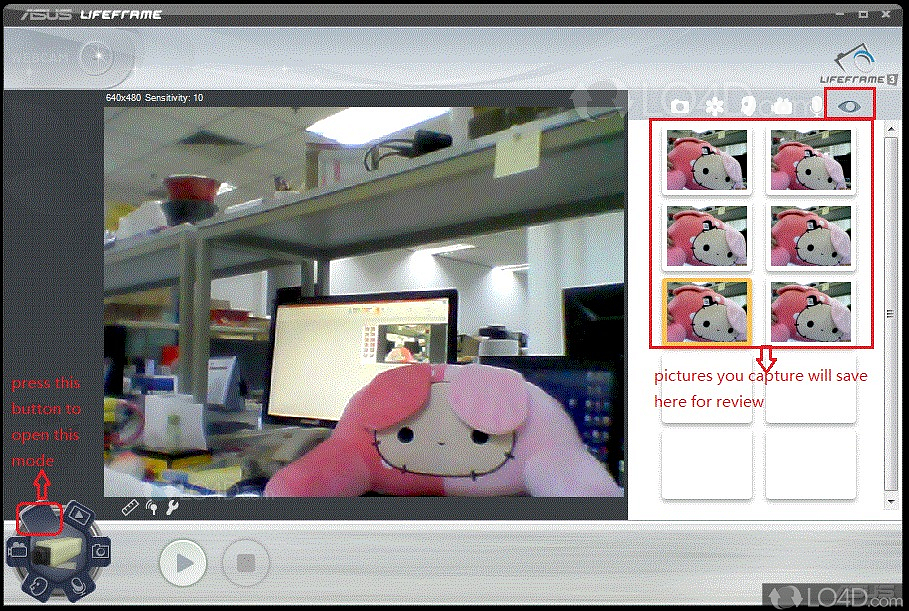Switch to Preview player mode on wheel

pos(80,514)
